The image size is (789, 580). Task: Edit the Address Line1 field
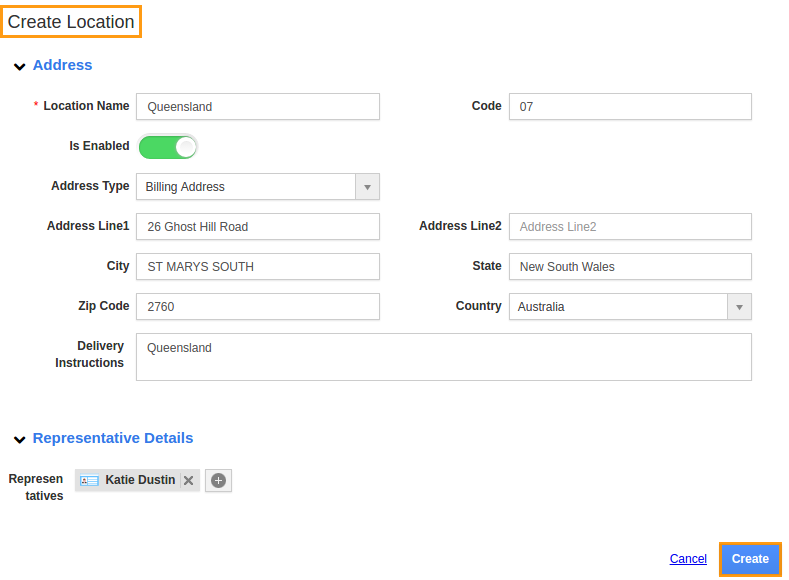click(x=258, y=227)
